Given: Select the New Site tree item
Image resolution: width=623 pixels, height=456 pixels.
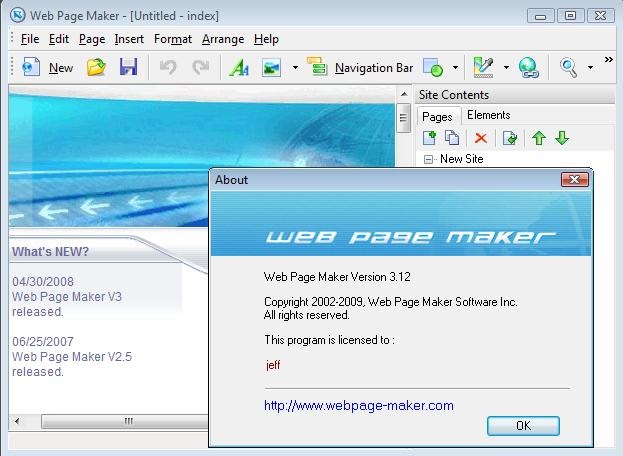Looking at the screenshot, I should click(462, 159).
